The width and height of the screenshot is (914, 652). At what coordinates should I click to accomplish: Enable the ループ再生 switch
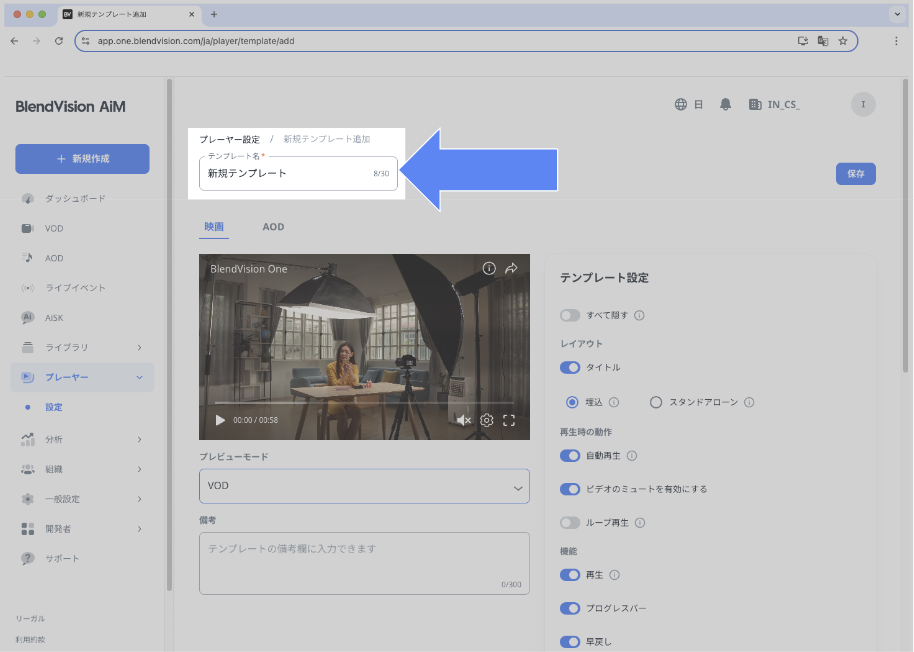pos(570,523)
